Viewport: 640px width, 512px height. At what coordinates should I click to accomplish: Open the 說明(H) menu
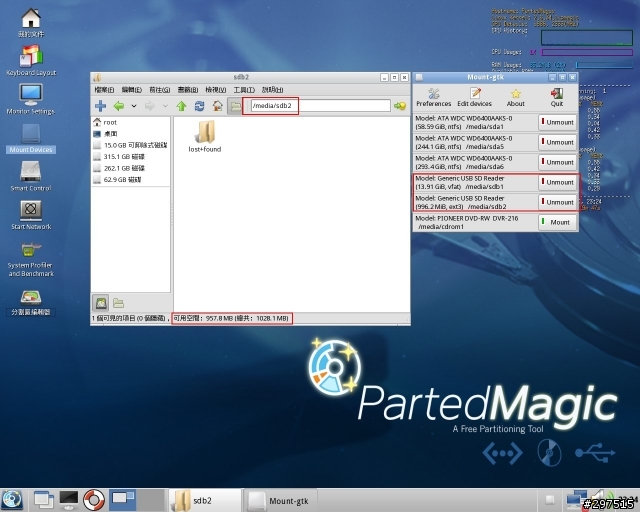coord(272,89)
